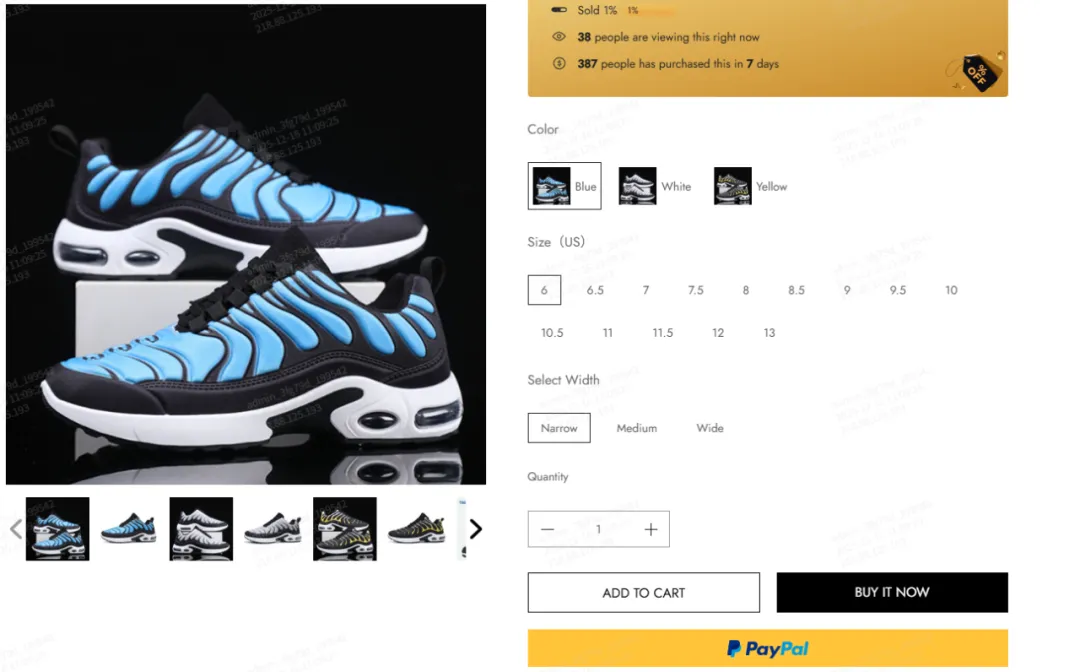Click the previous arrow on thumbnail carousel
1080x672 pixels.
click(17, 529)
